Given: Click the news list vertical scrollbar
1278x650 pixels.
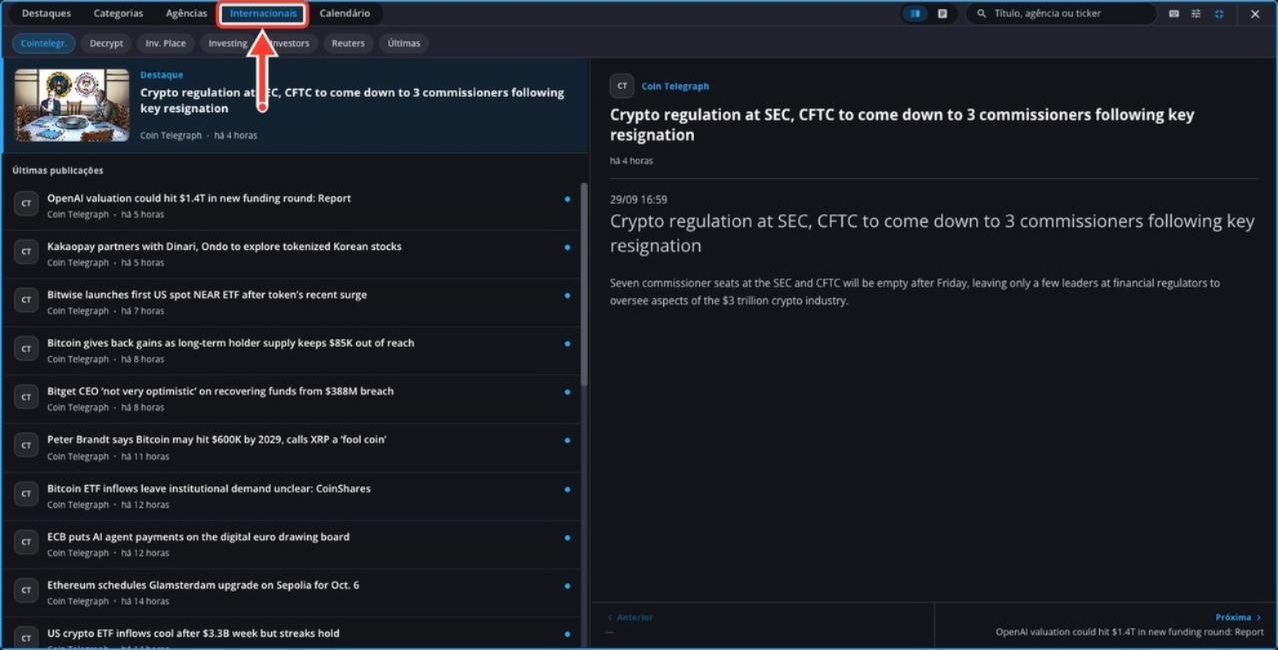Looking at the screenshot, I should 583,285.
